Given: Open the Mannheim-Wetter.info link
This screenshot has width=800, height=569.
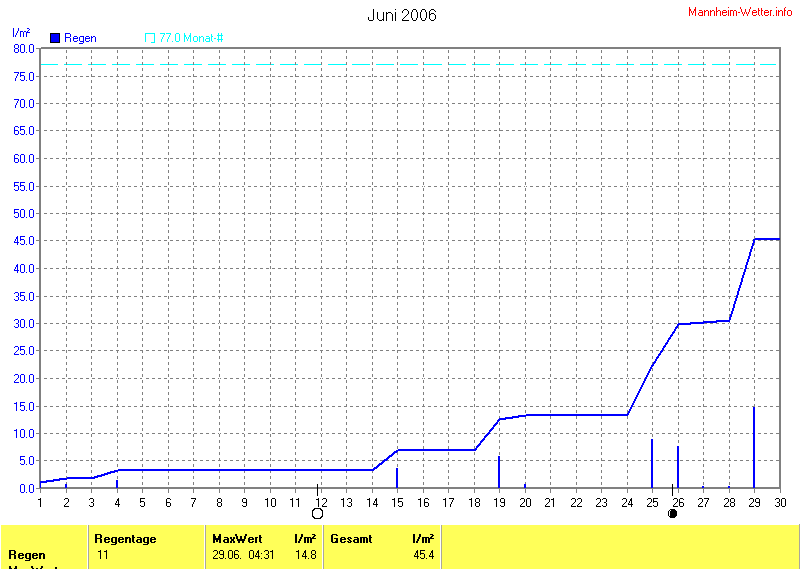Looking at the screenshot, I should point(740,10).
